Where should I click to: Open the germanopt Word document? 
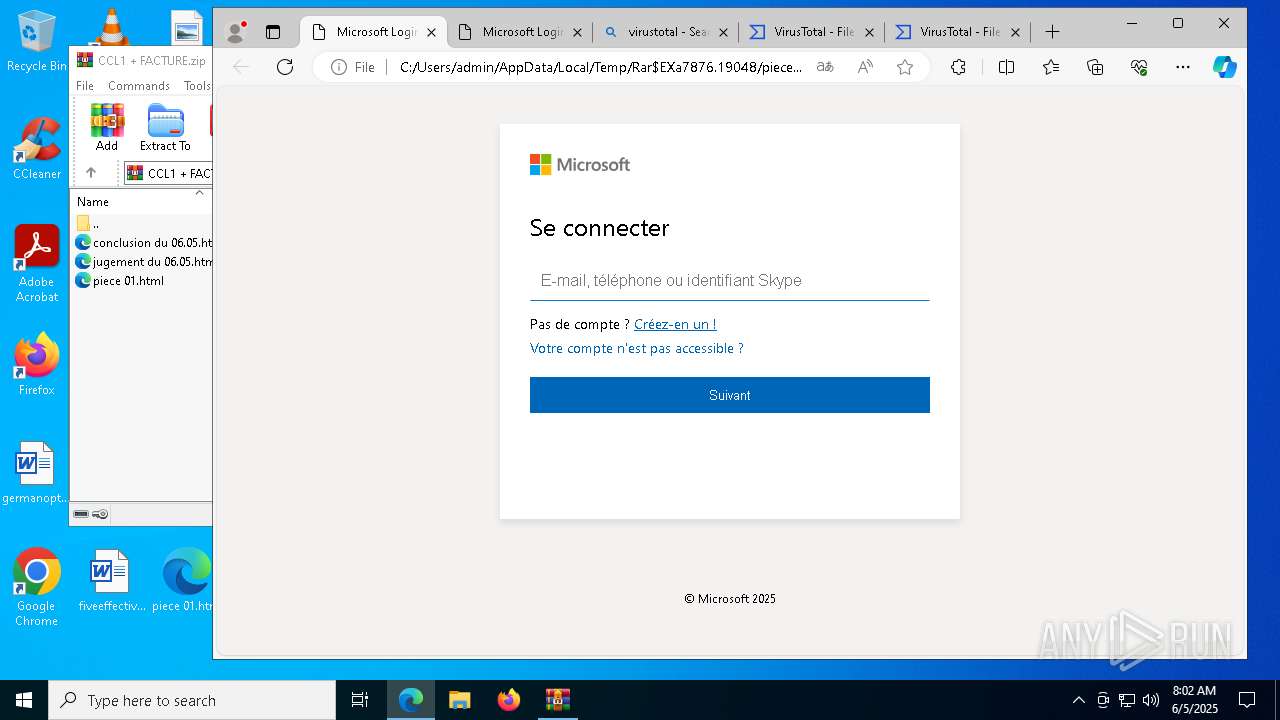pyautogui.click(x=36, y=472)
